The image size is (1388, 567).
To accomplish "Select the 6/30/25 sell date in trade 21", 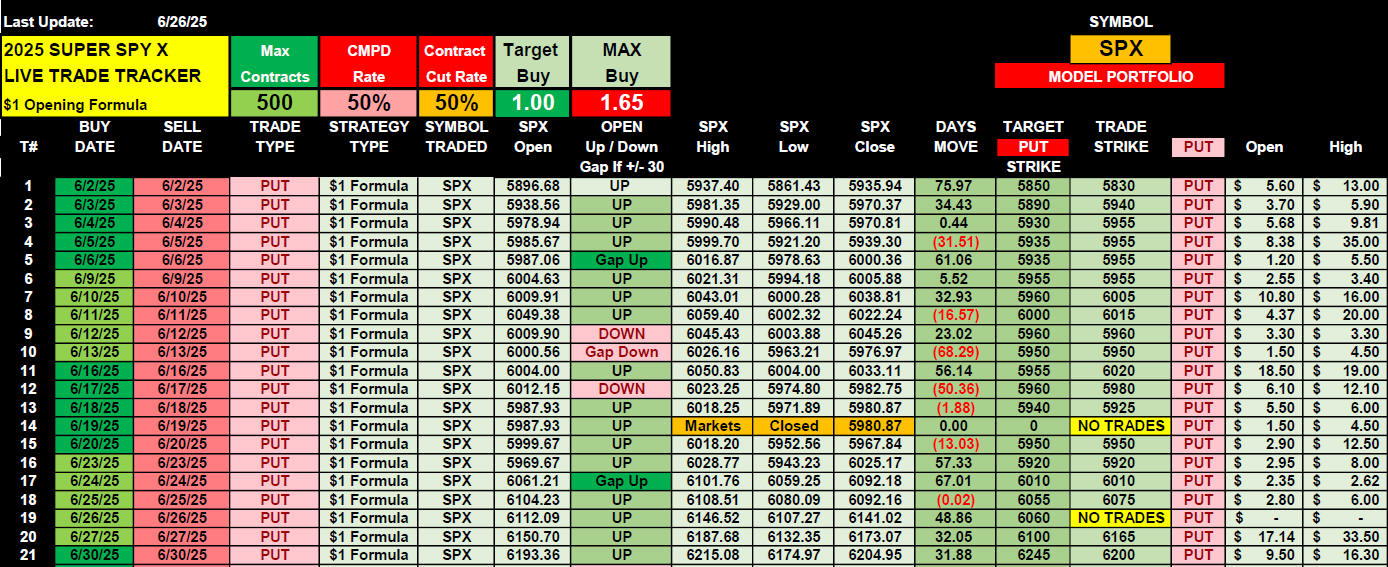I will click(182, 555).
